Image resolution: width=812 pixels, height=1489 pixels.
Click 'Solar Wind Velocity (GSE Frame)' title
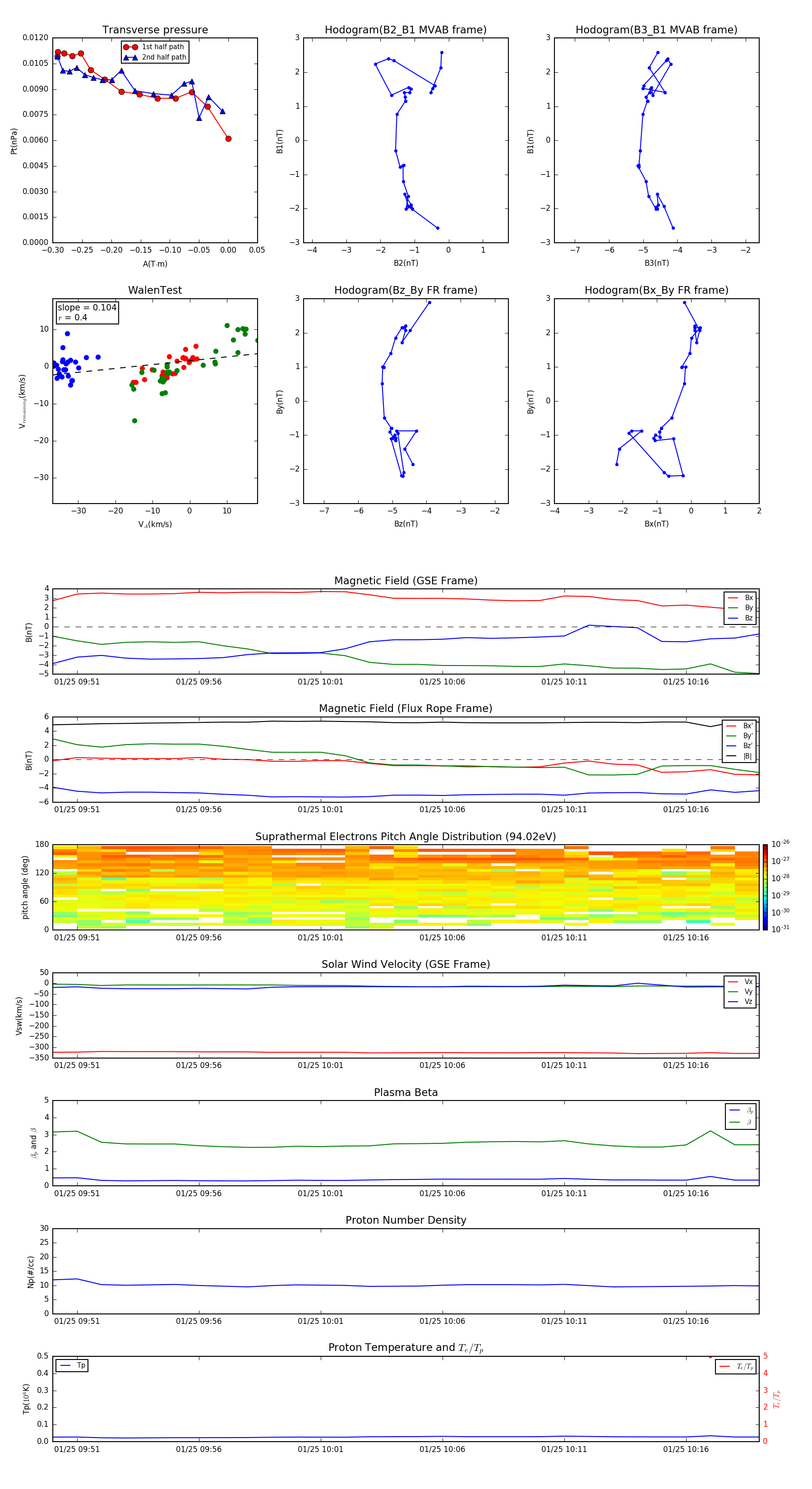[406, 965]
